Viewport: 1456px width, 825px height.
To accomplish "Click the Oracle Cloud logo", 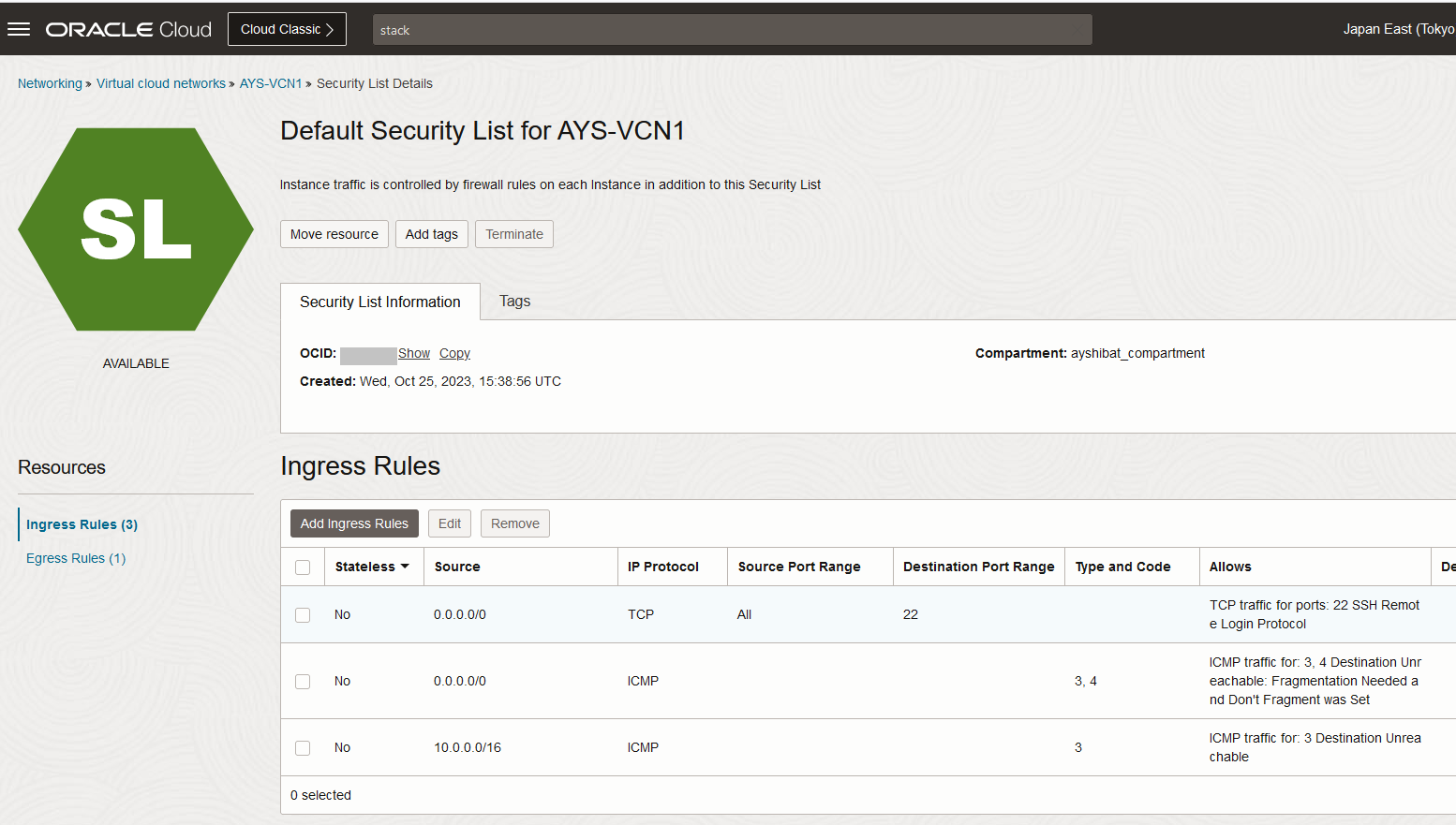I will pos(128,29).
